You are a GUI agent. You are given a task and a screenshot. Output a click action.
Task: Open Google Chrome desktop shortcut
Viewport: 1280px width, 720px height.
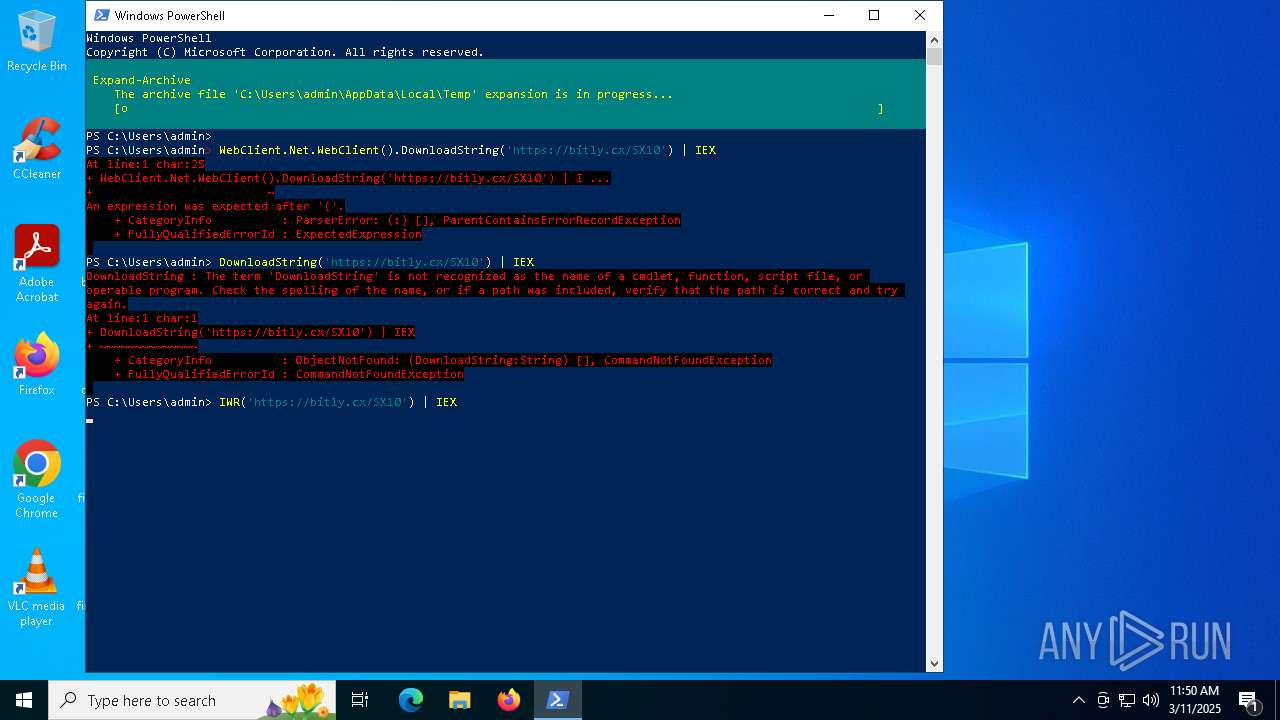click(37, 479)
